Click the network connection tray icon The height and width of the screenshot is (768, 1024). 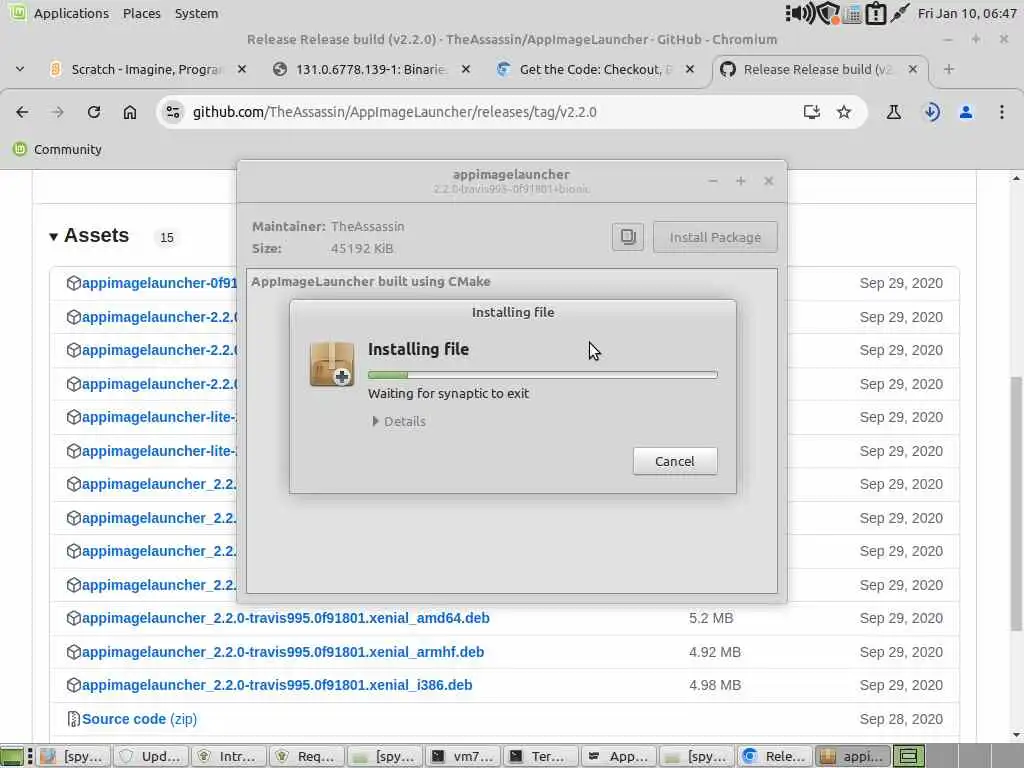(x=900, y=13)
